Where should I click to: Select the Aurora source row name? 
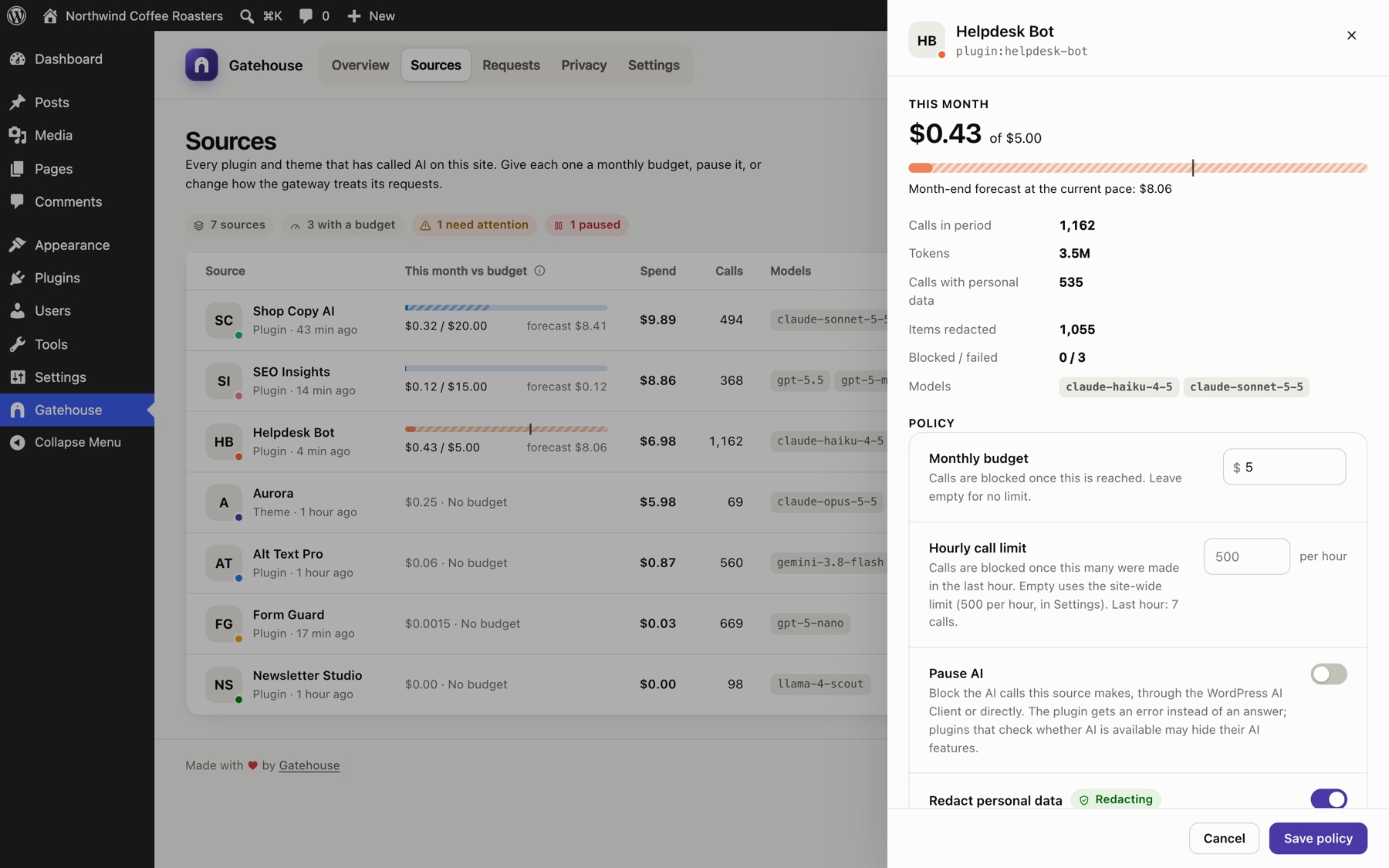[x=273, y=493]
